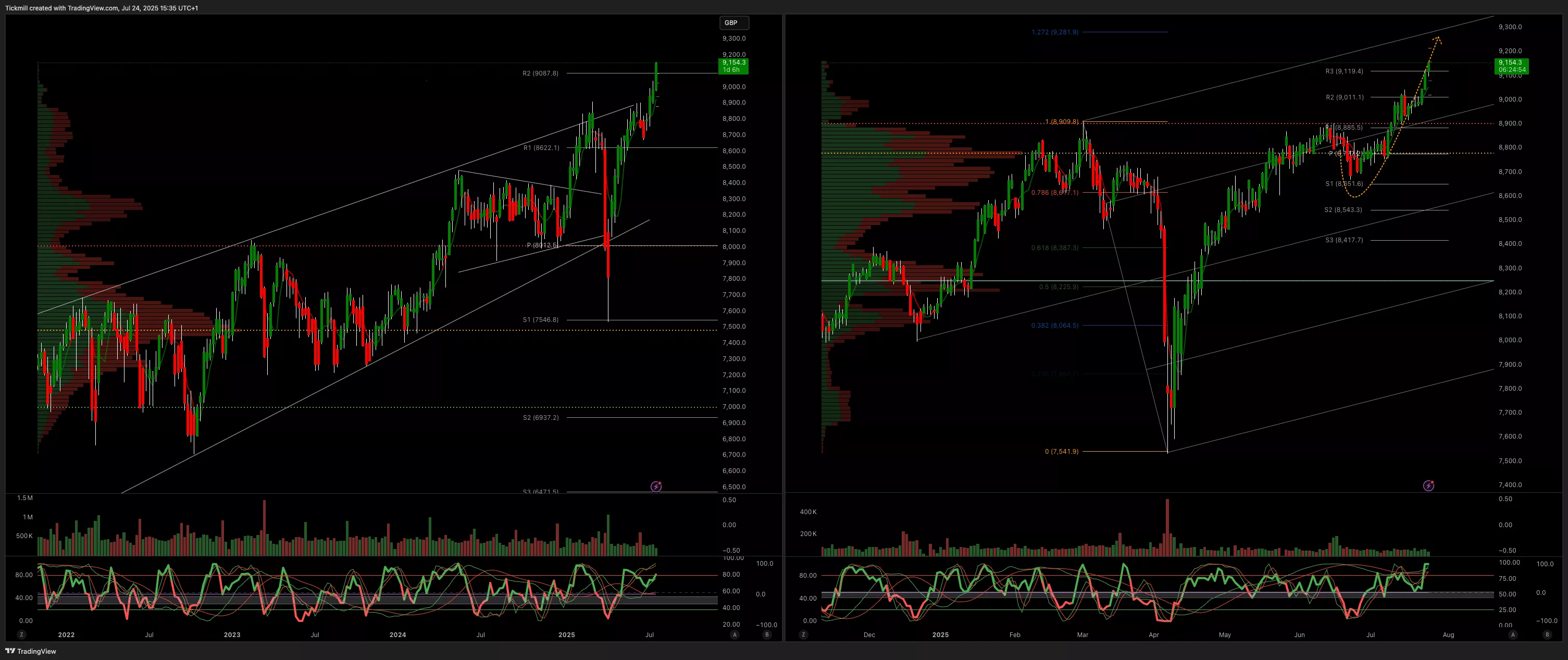Select the S1 (7546.8) pivot label on left chart

pos(540,320)
